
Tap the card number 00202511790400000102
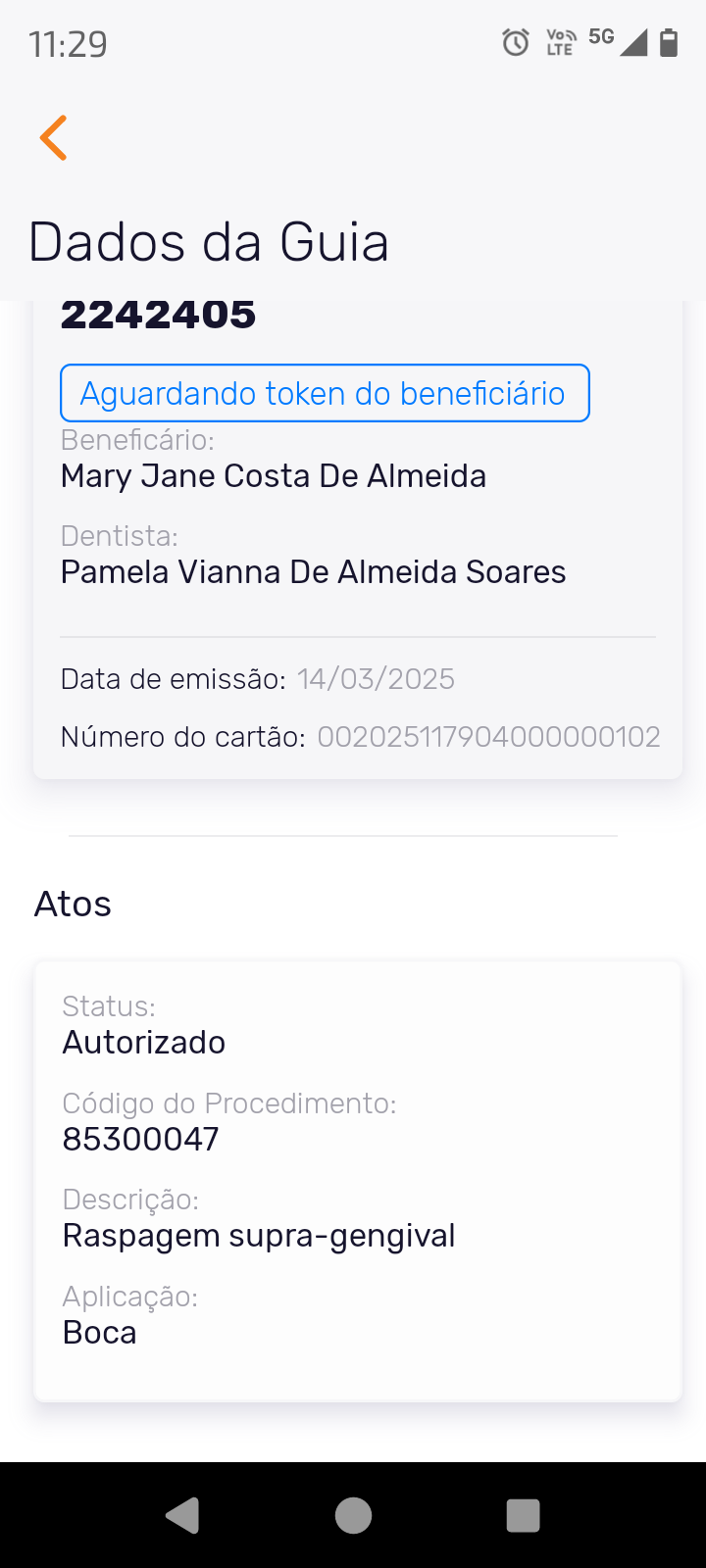click(x=488, y=737)
